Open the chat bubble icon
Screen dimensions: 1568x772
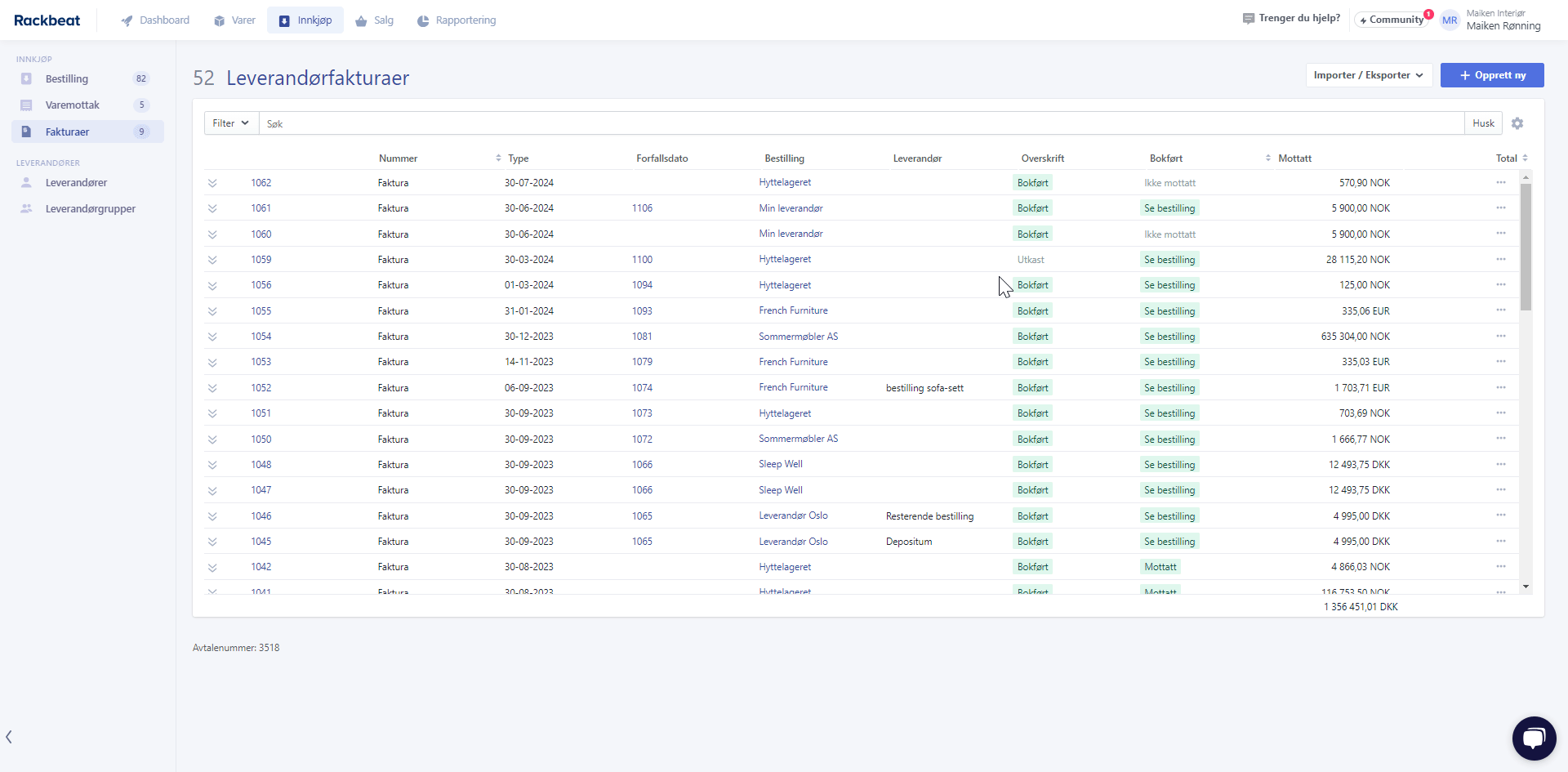[1534, 738]
